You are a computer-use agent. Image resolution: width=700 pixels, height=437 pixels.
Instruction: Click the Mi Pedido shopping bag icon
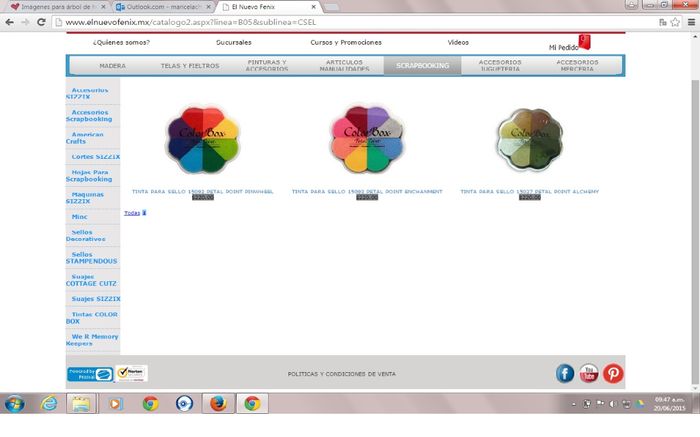(x=584, y=42)
